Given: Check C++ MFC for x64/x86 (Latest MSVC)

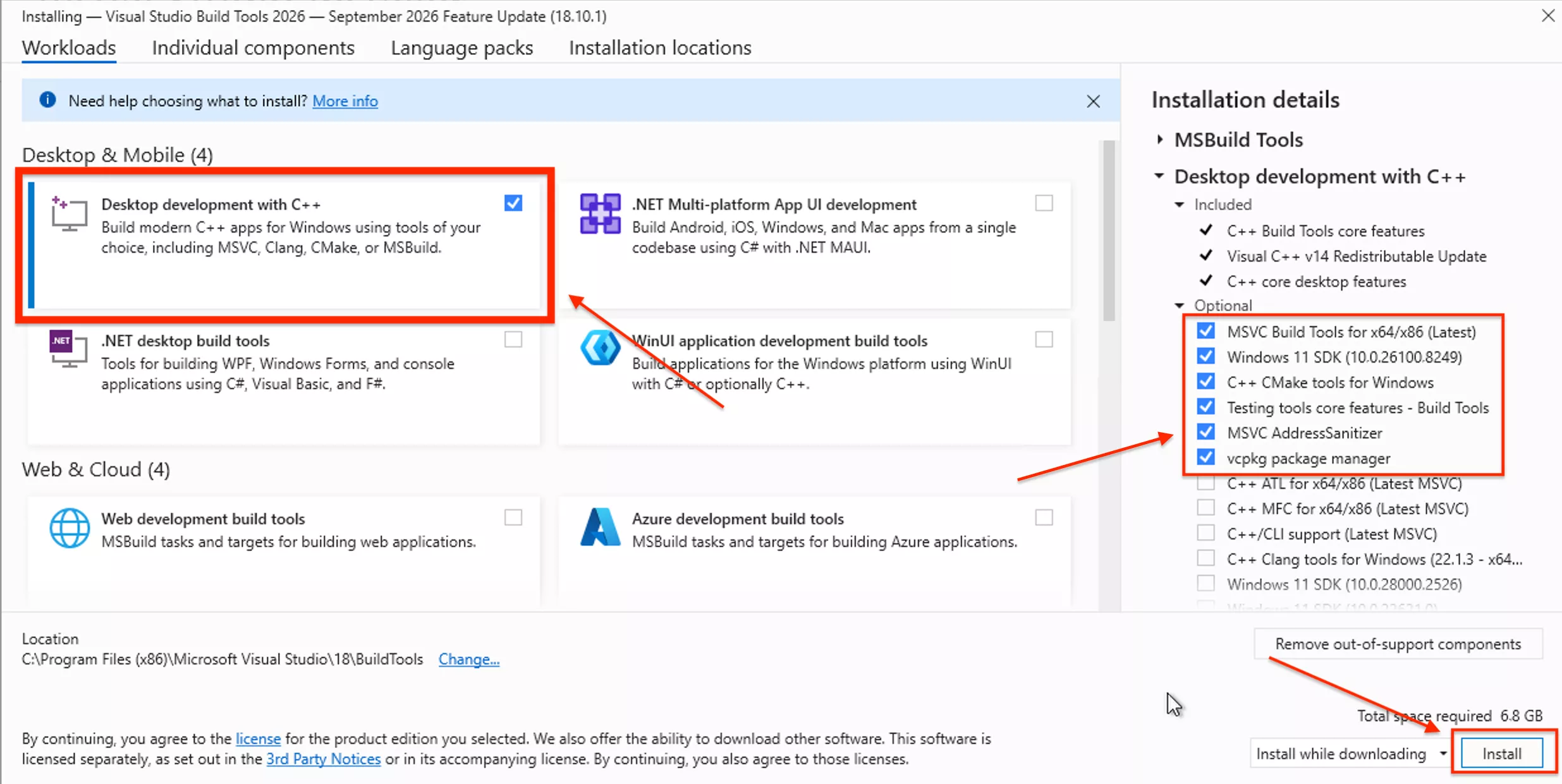Looking at the screenshot, I should coord(1206,508).
